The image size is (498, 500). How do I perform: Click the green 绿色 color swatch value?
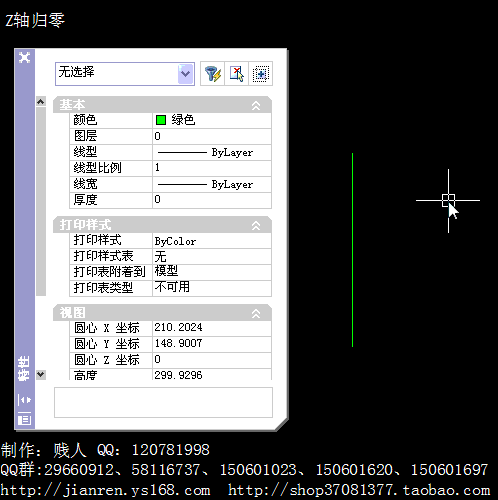pos(212,120)
